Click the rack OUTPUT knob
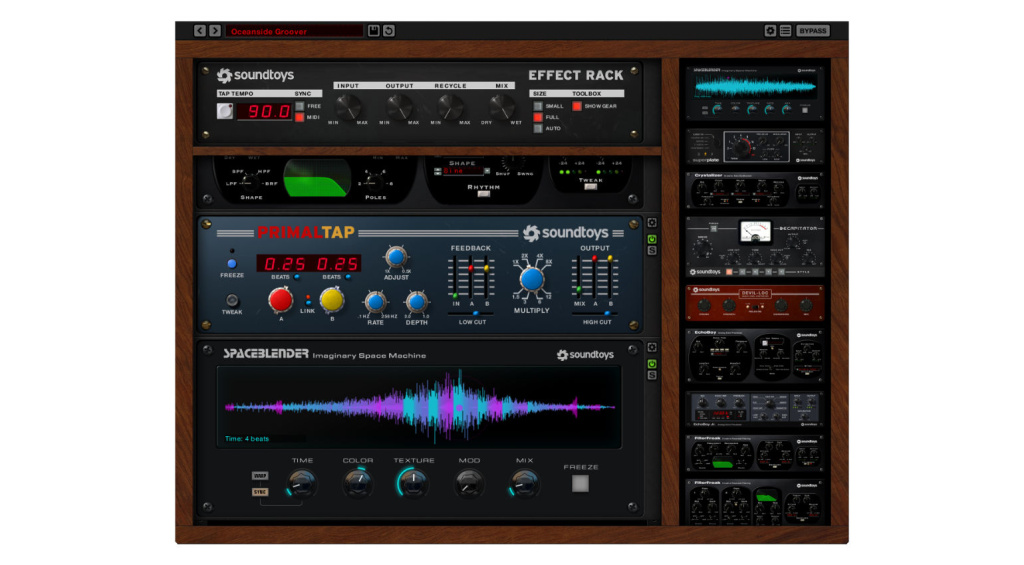 399,106
